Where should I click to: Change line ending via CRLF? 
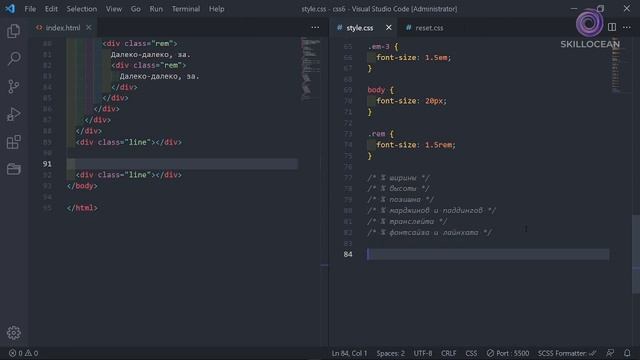[448, 353]
